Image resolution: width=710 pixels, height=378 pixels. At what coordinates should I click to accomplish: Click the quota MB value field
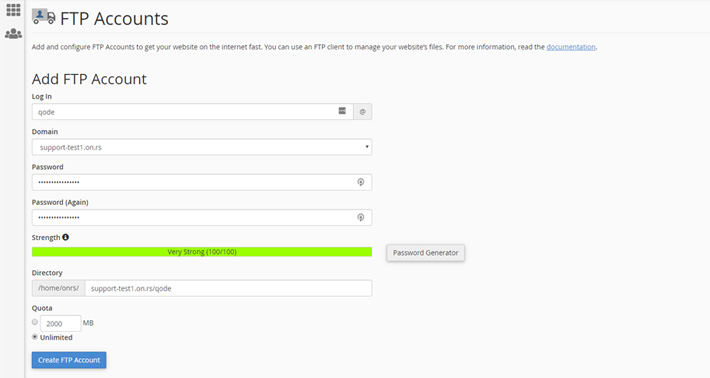(61, 323)
